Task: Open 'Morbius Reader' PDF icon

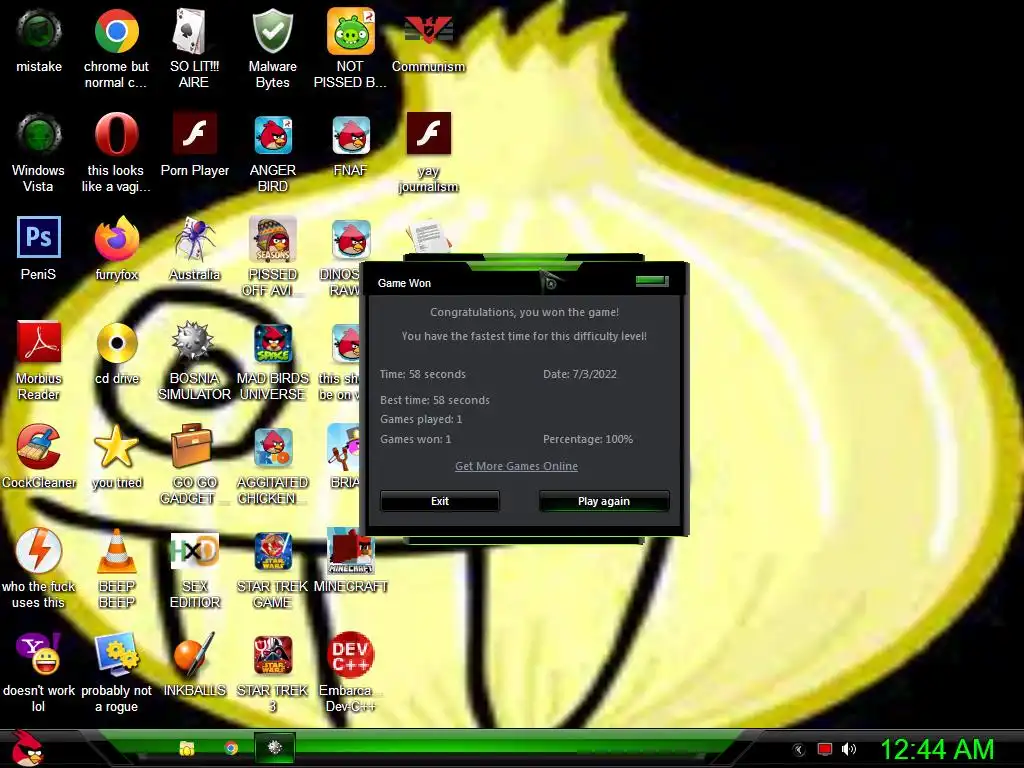Action: [x=39, y=342]
